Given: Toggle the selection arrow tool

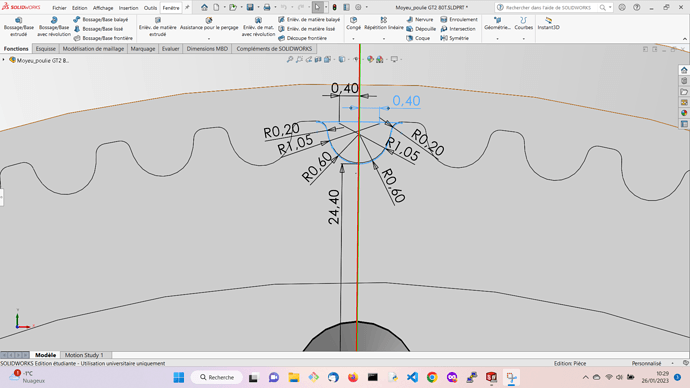Looking at the screenshot, I should pyautogui.click(x=317, y=7).
